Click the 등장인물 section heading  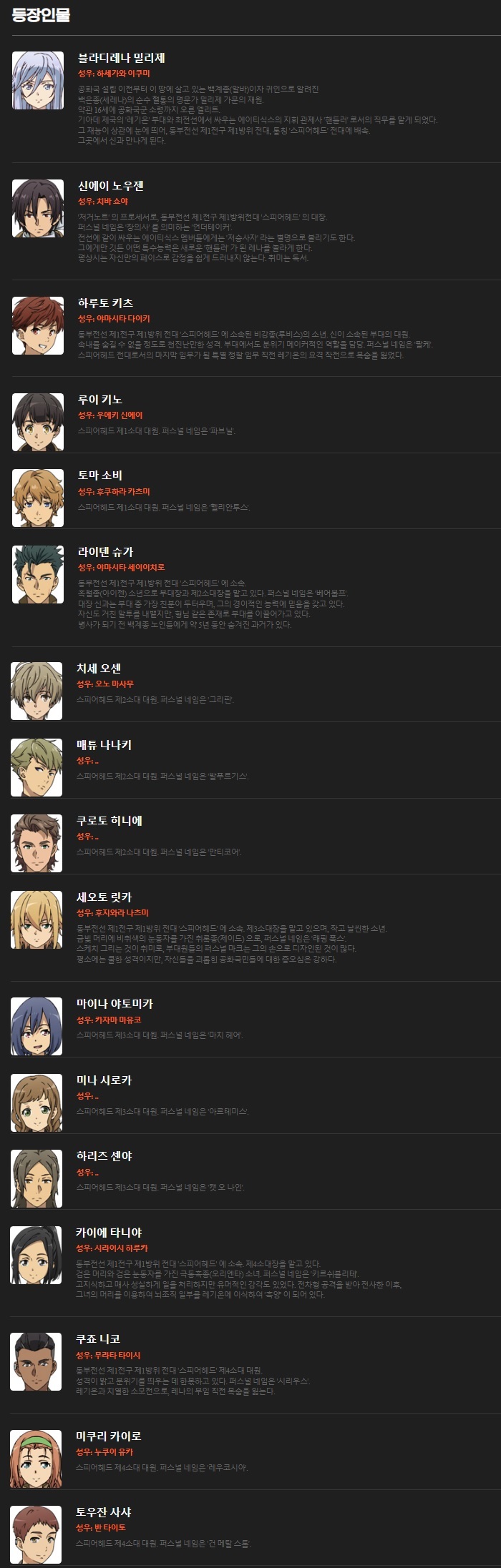[41, 15]
